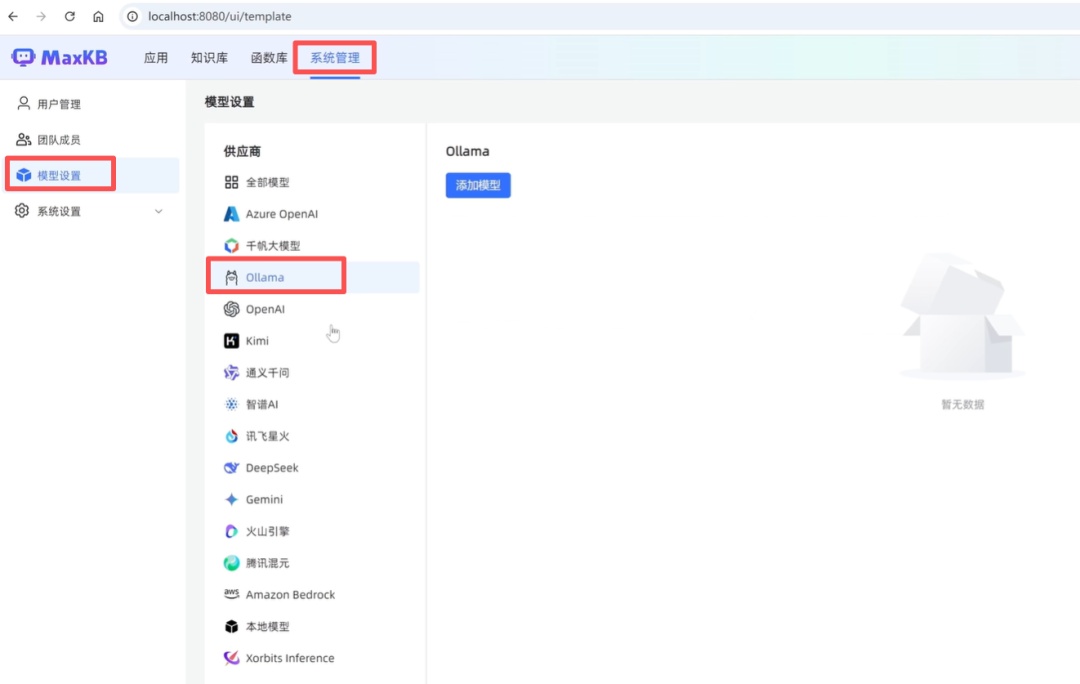Click the MaxKB logo

[58, 57]
